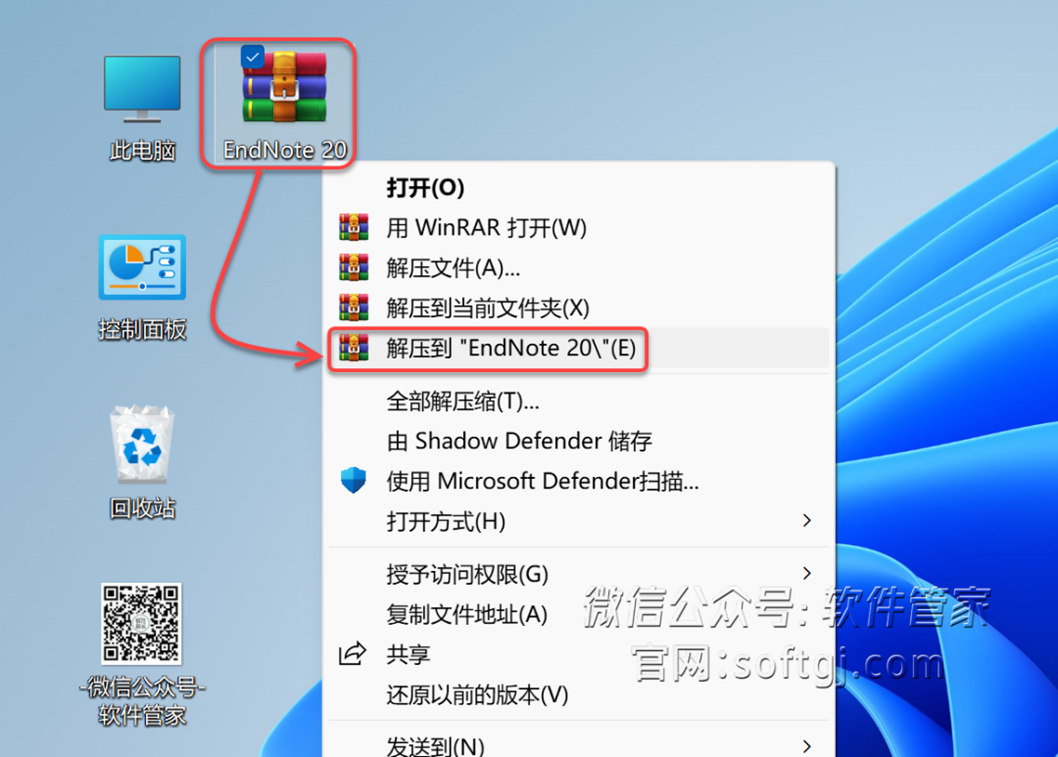Select the 回收站 recycle bin icon
Image resolution: width=1058 pixels, height=757 pixels.
(142, 444)
